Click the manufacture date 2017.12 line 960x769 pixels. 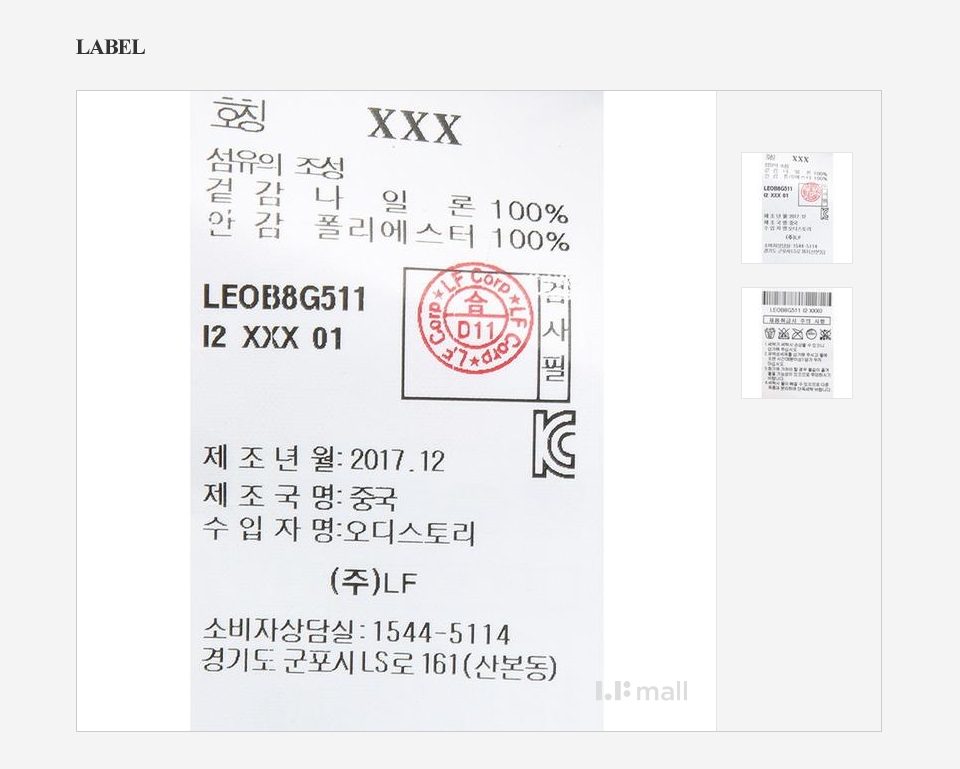[323, 459]
